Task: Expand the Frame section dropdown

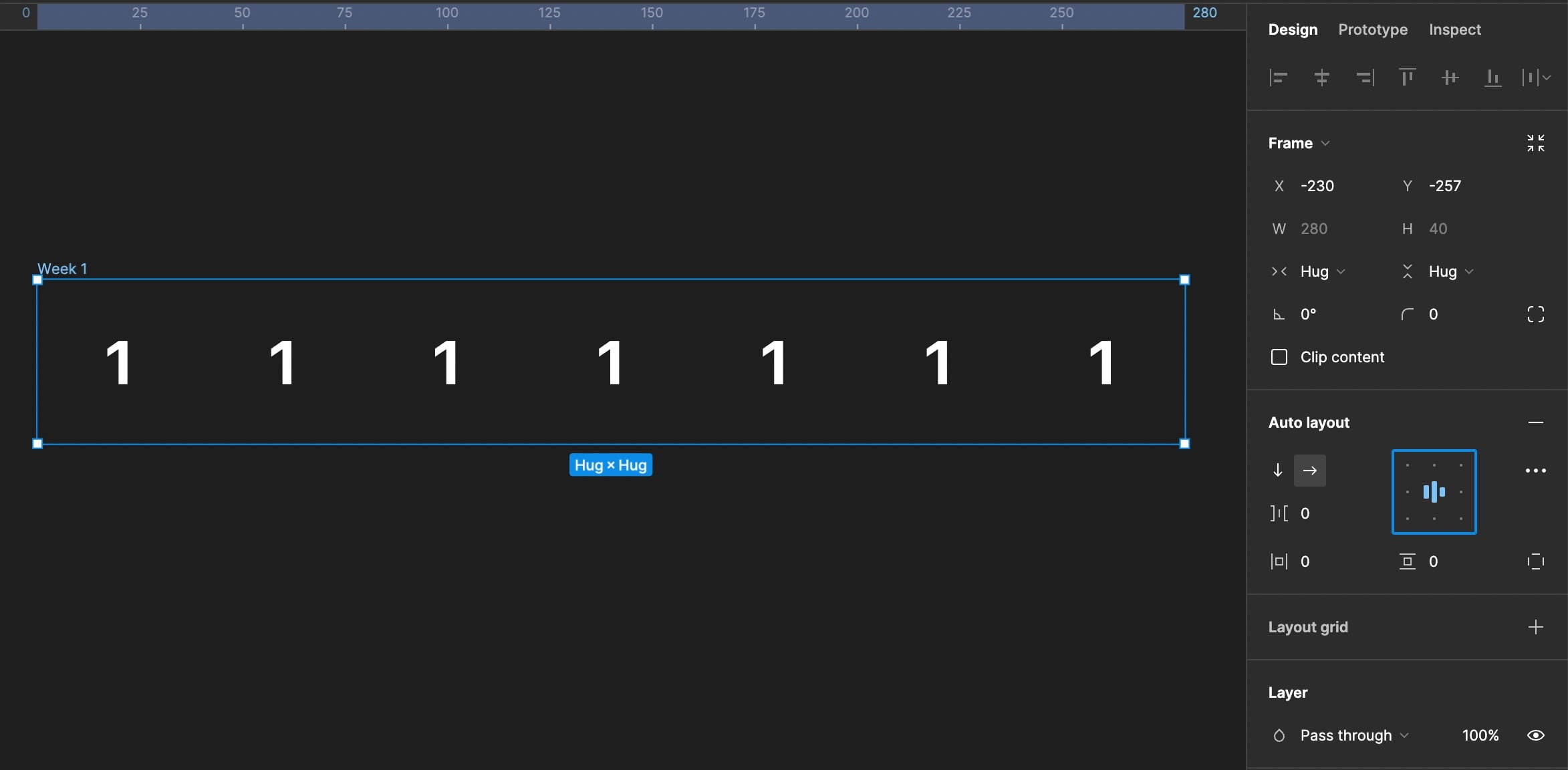Action: pos(1328,142)
